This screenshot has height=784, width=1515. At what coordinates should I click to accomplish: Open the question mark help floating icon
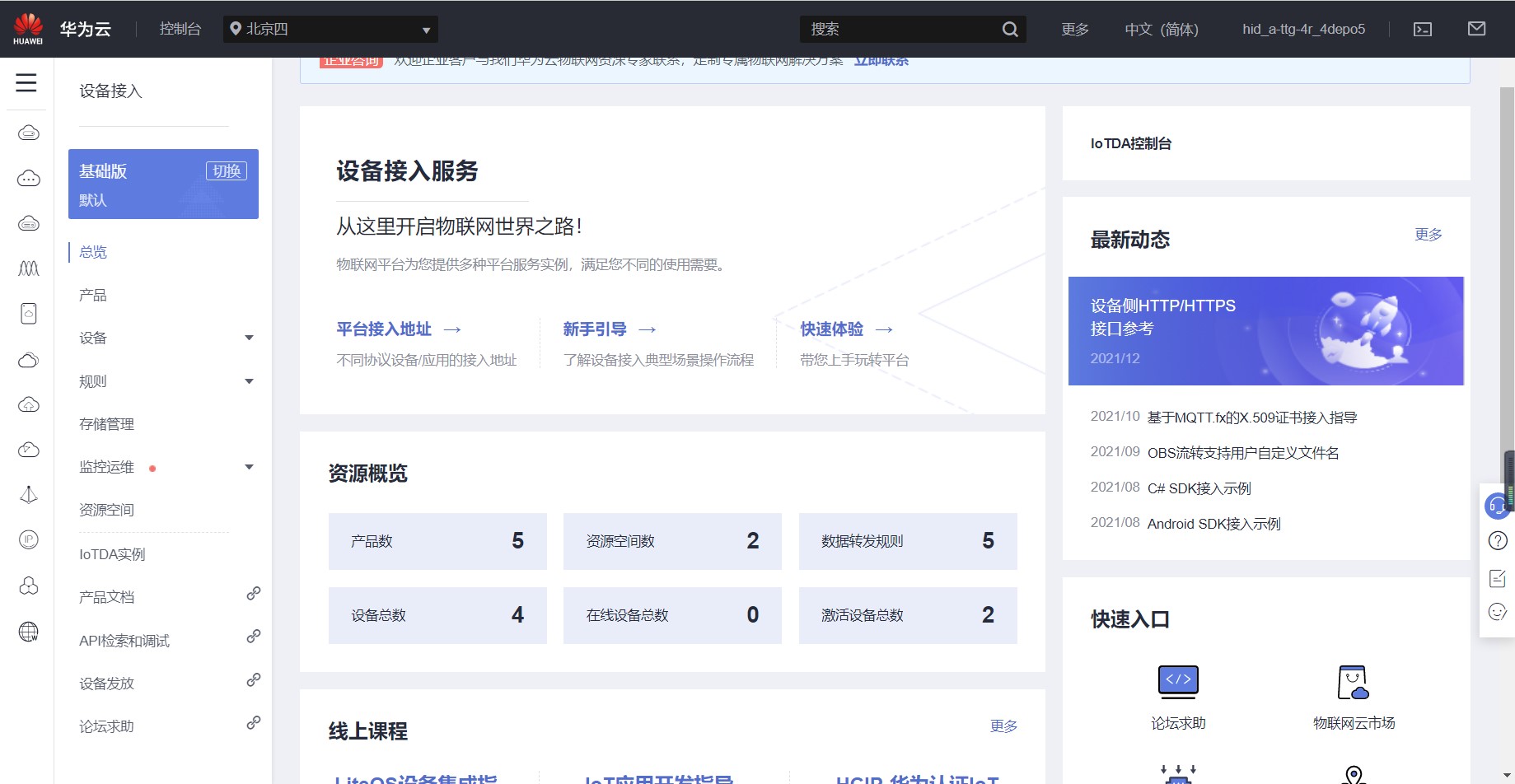(1498, 541)
